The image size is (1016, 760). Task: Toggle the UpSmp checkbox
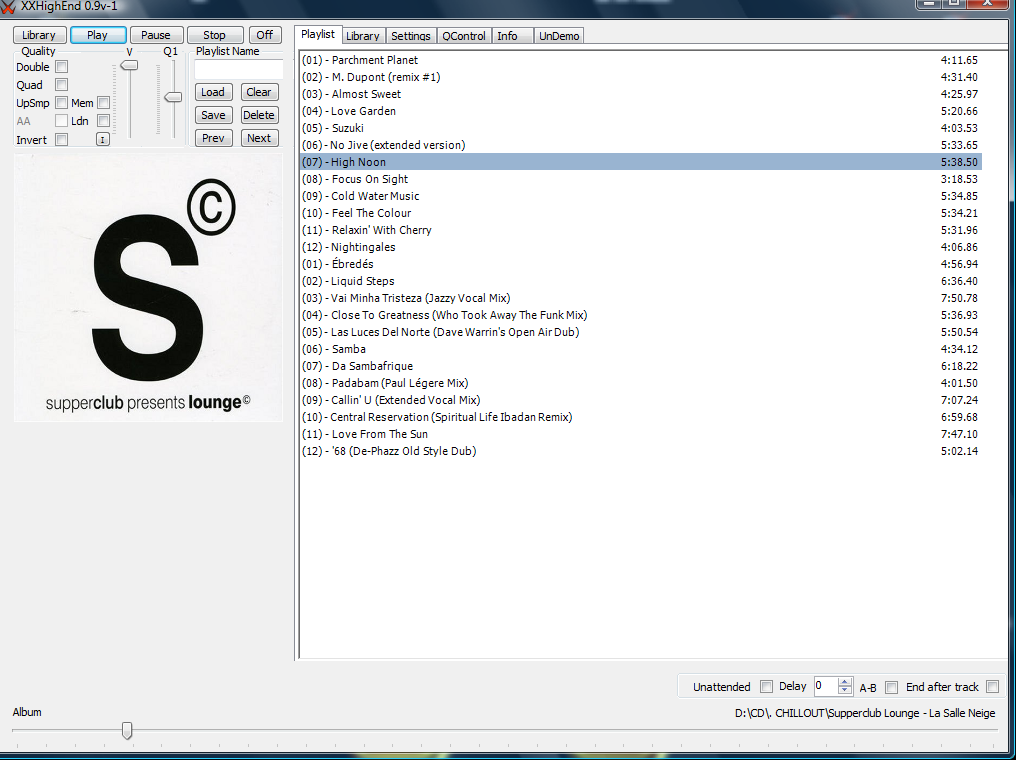[x=62, y=102]
